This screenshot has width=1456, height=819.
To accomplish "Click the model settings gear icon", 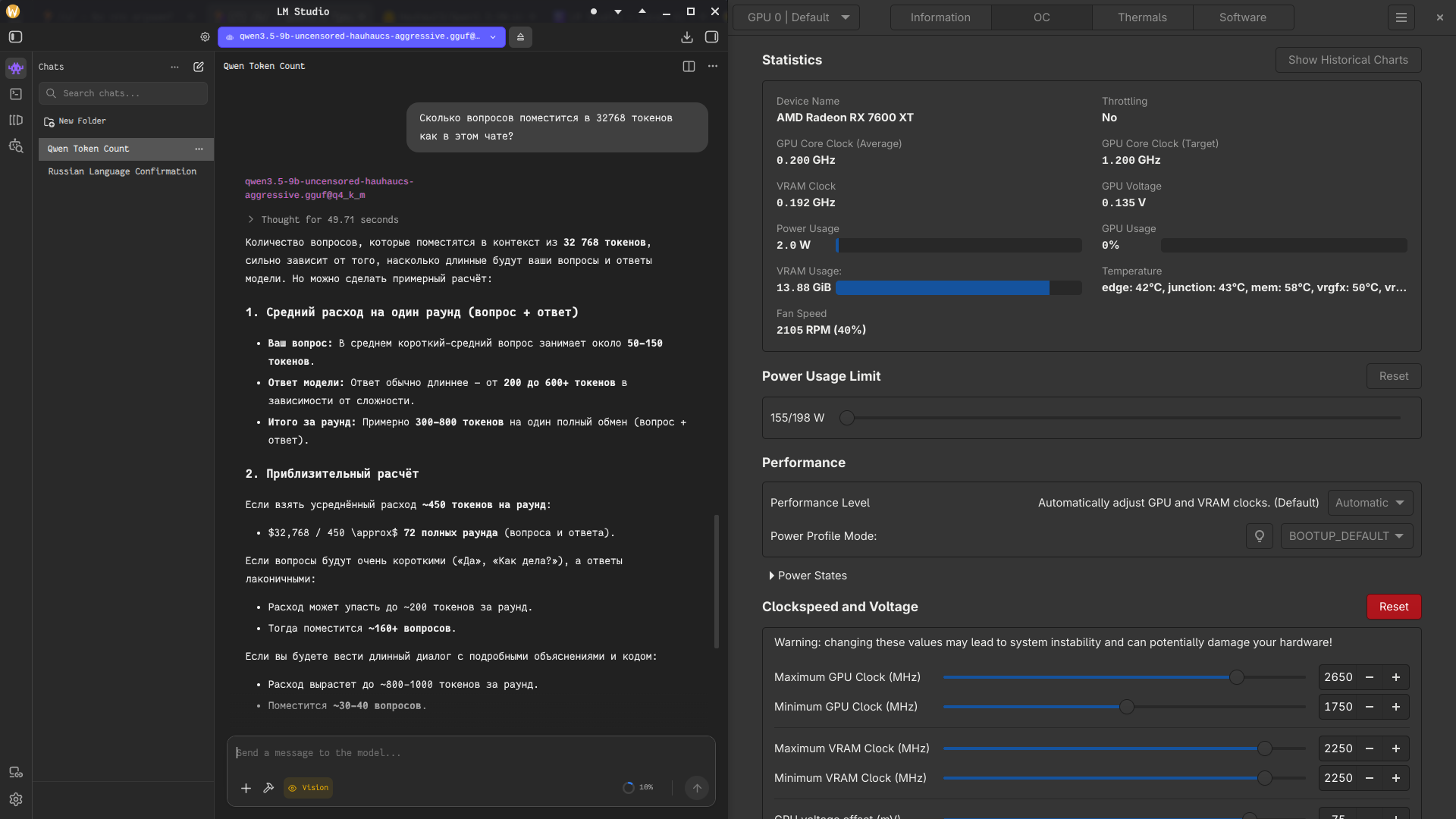I will [205, 36].
